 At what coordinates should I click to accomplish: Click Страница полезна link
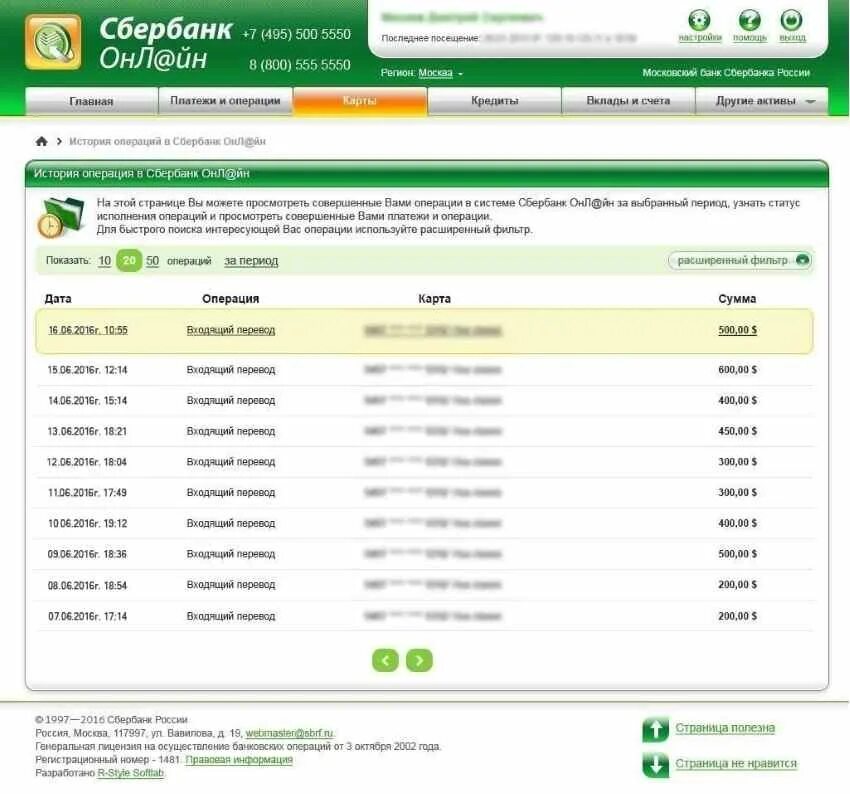(725, 728)
